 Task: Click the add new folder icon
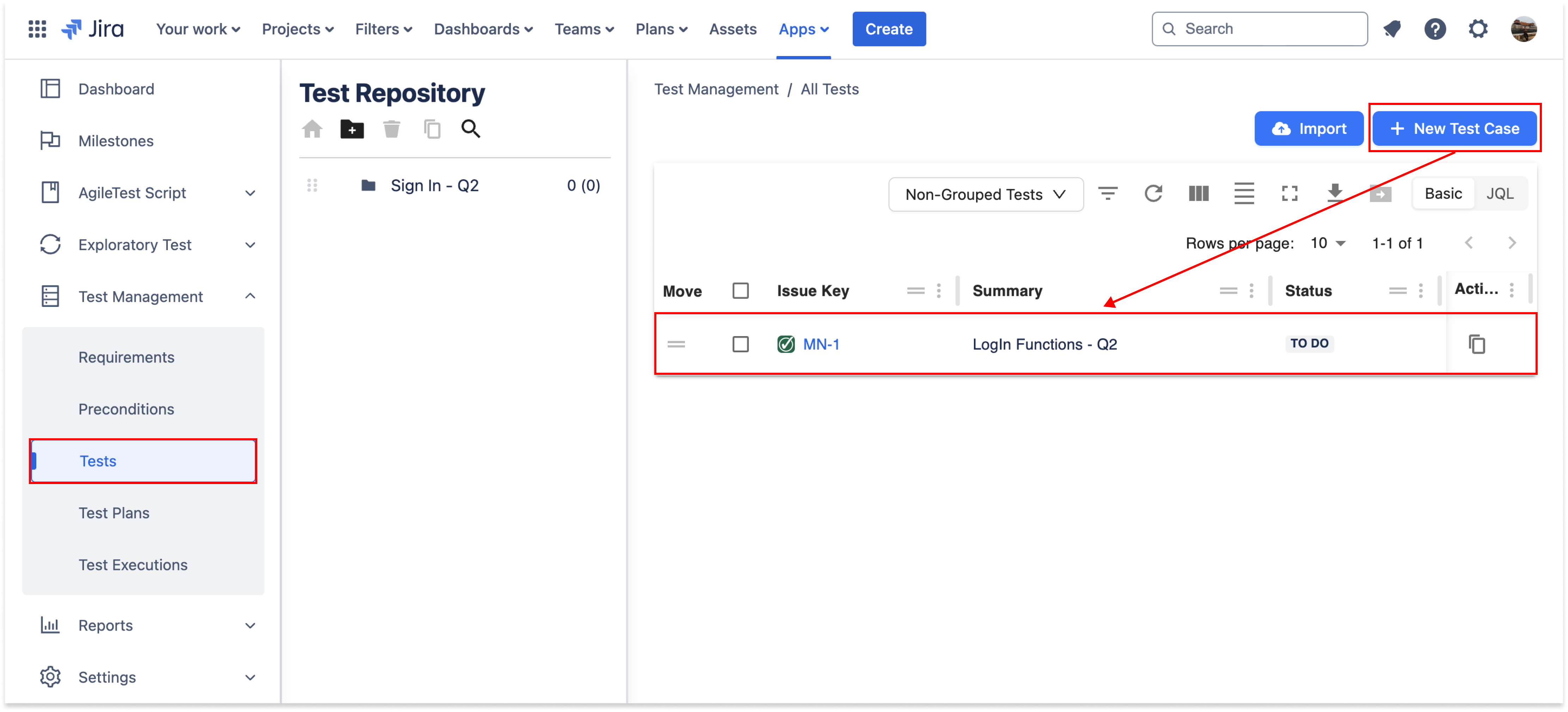(352, 129)
